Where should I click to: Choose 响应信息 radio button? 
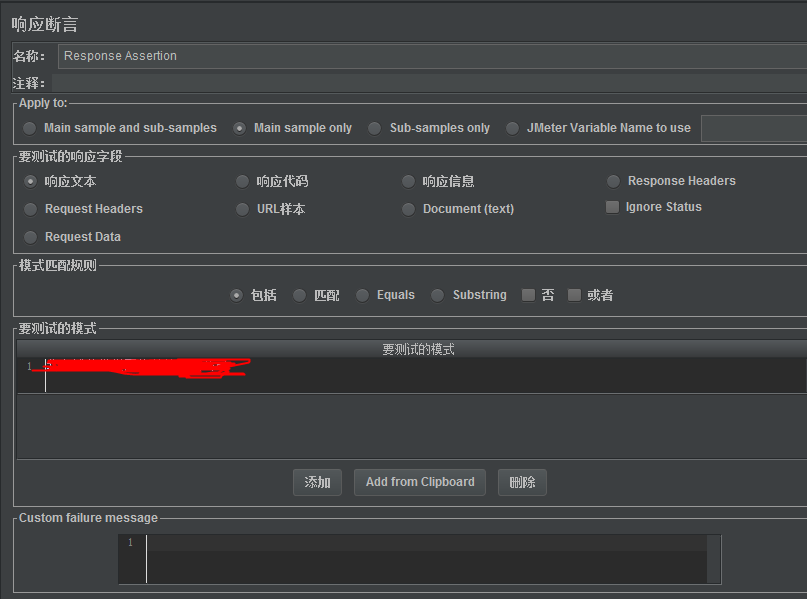[408, 181]
